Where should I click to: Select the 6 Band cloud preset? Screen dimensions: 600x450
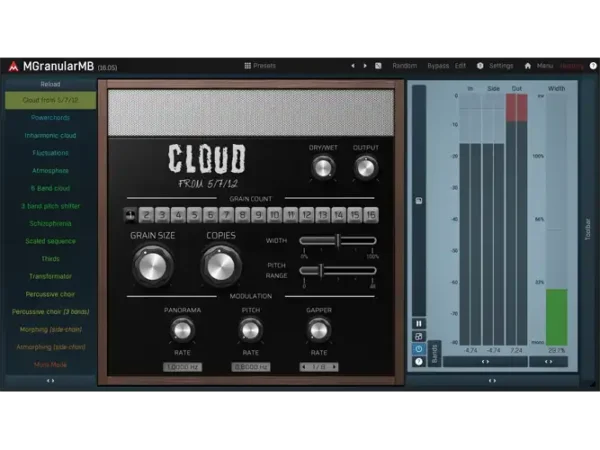51,188
